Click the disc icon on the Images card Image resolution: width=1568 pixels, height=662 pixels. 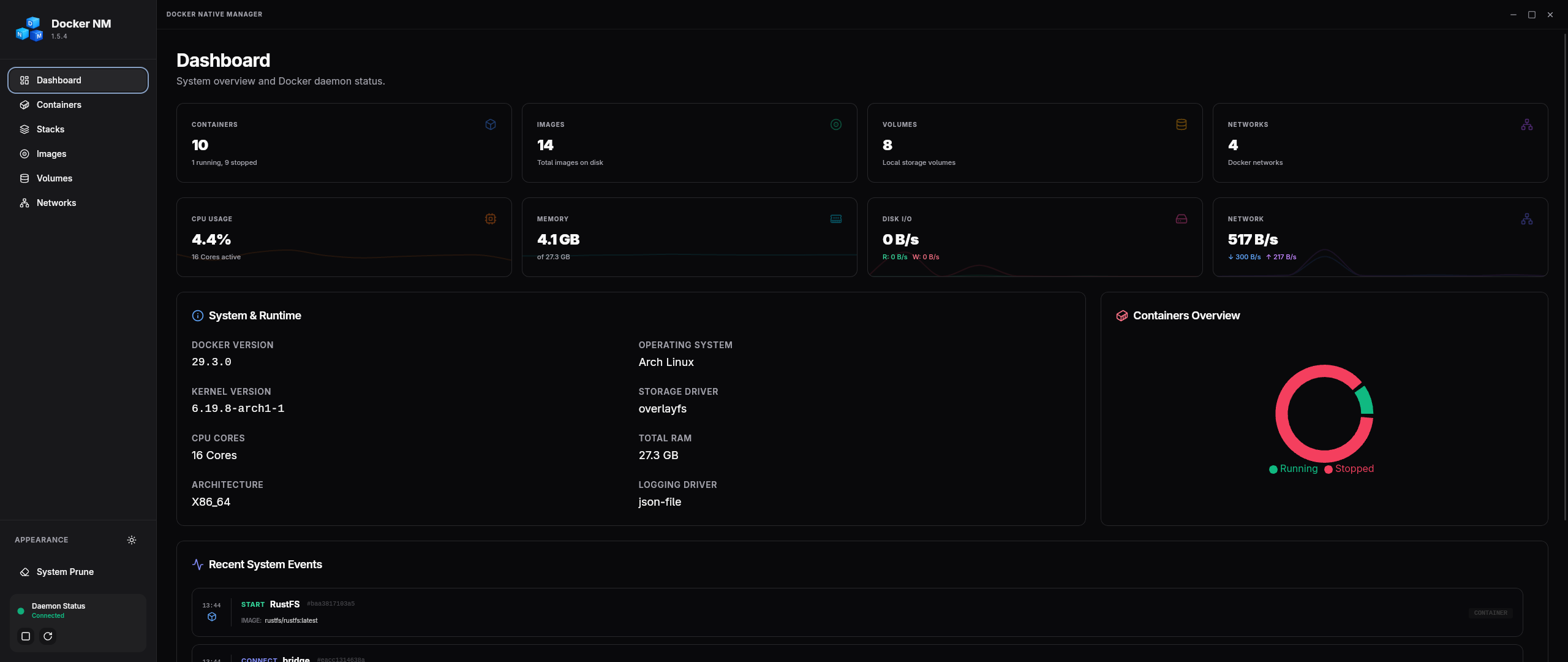pyautogui.click(x=836, y=124)
